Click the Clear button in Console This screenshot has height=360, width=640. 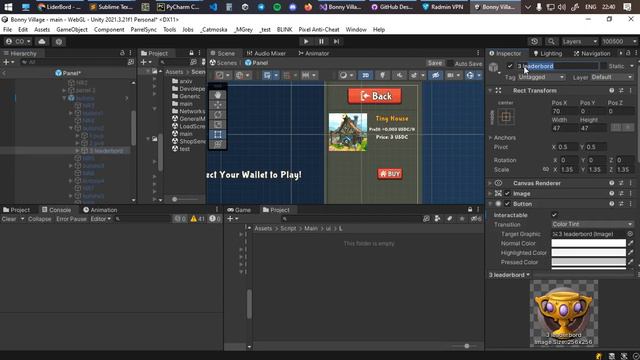pos(9,219)
